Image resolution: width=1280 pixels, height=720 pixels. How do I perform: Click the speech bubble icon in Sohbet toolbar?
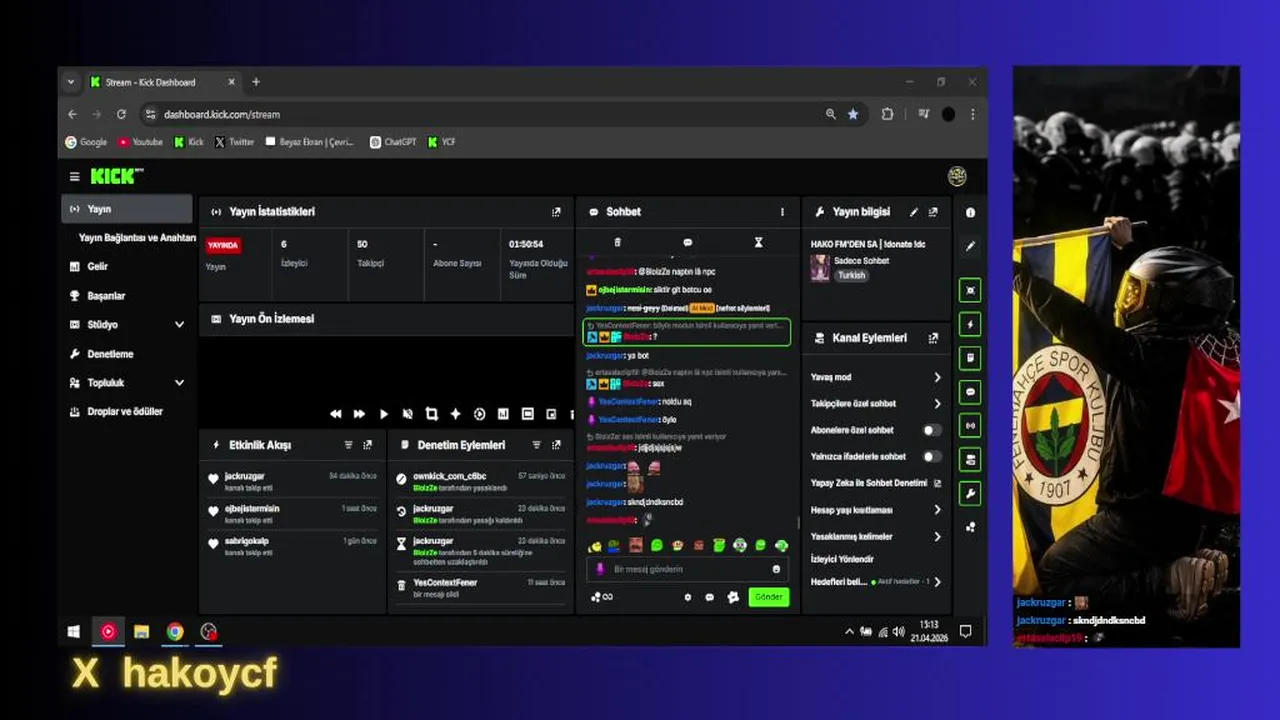[688, 243]
